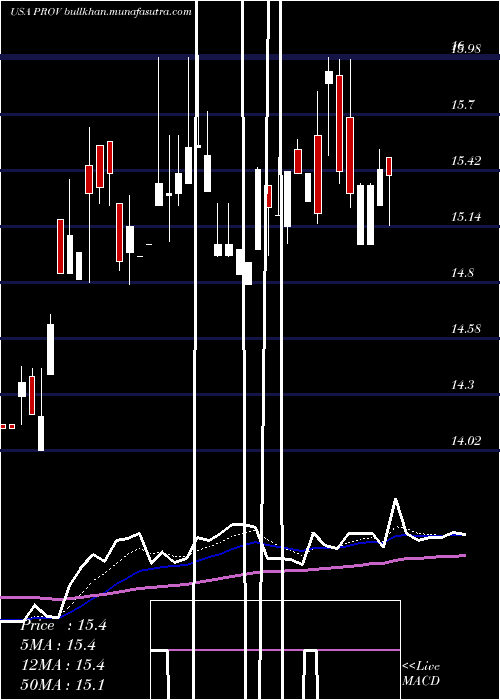
Task: Click the 14.58 price axis label
Action: pyautogui.click(x=466, y=329)
